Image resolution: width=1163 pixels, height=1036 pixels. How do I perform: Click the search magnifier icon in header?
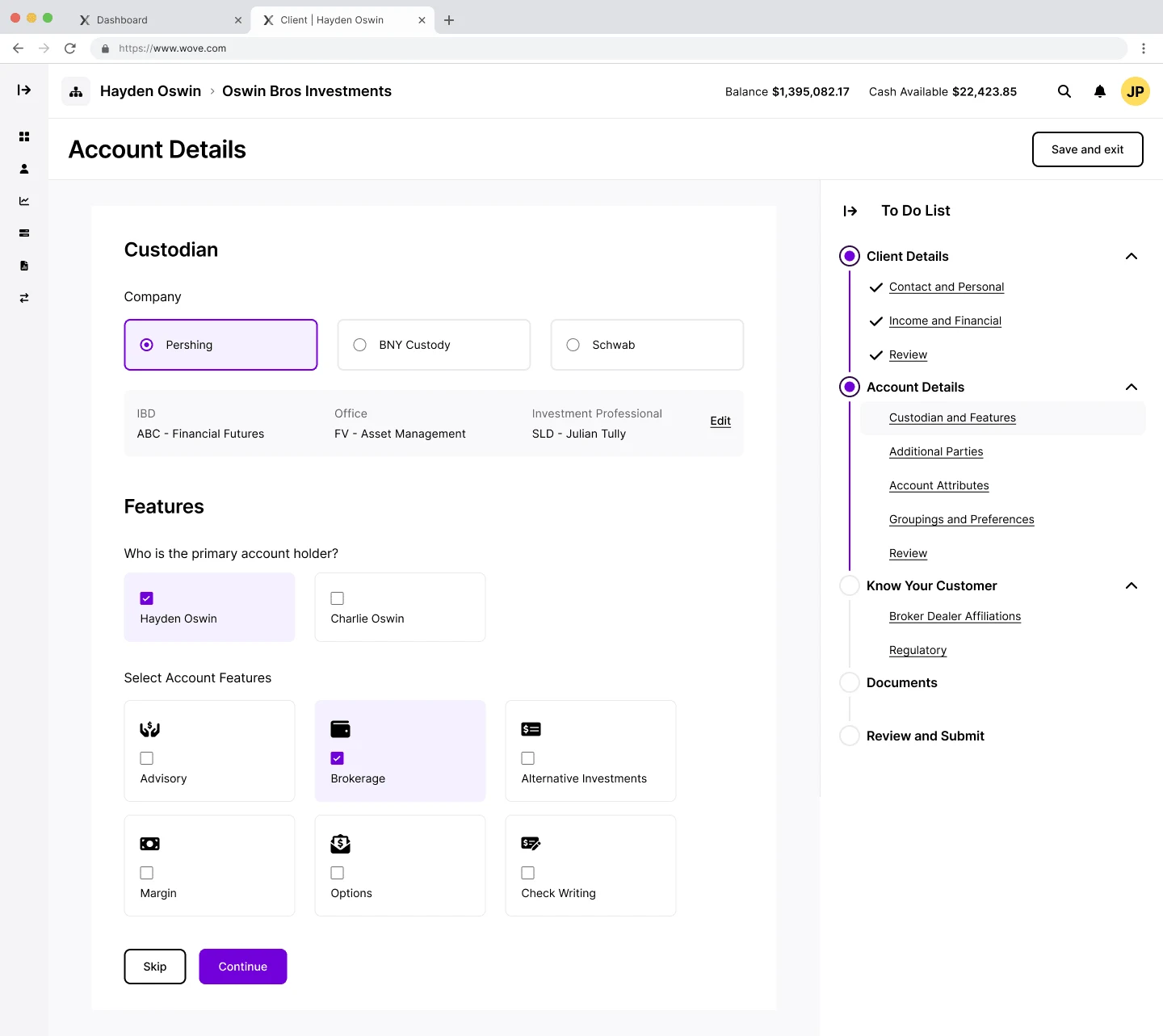pos(1064,91)
